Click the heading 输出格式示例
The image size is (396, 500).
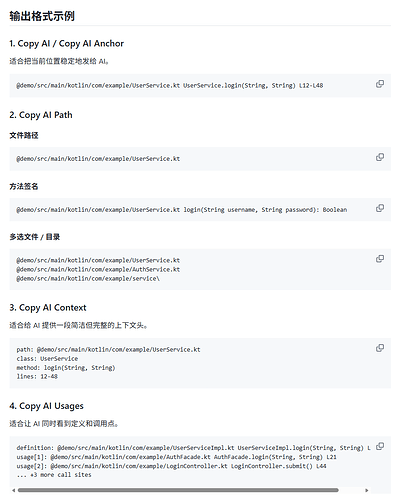[x=42, y=16]
